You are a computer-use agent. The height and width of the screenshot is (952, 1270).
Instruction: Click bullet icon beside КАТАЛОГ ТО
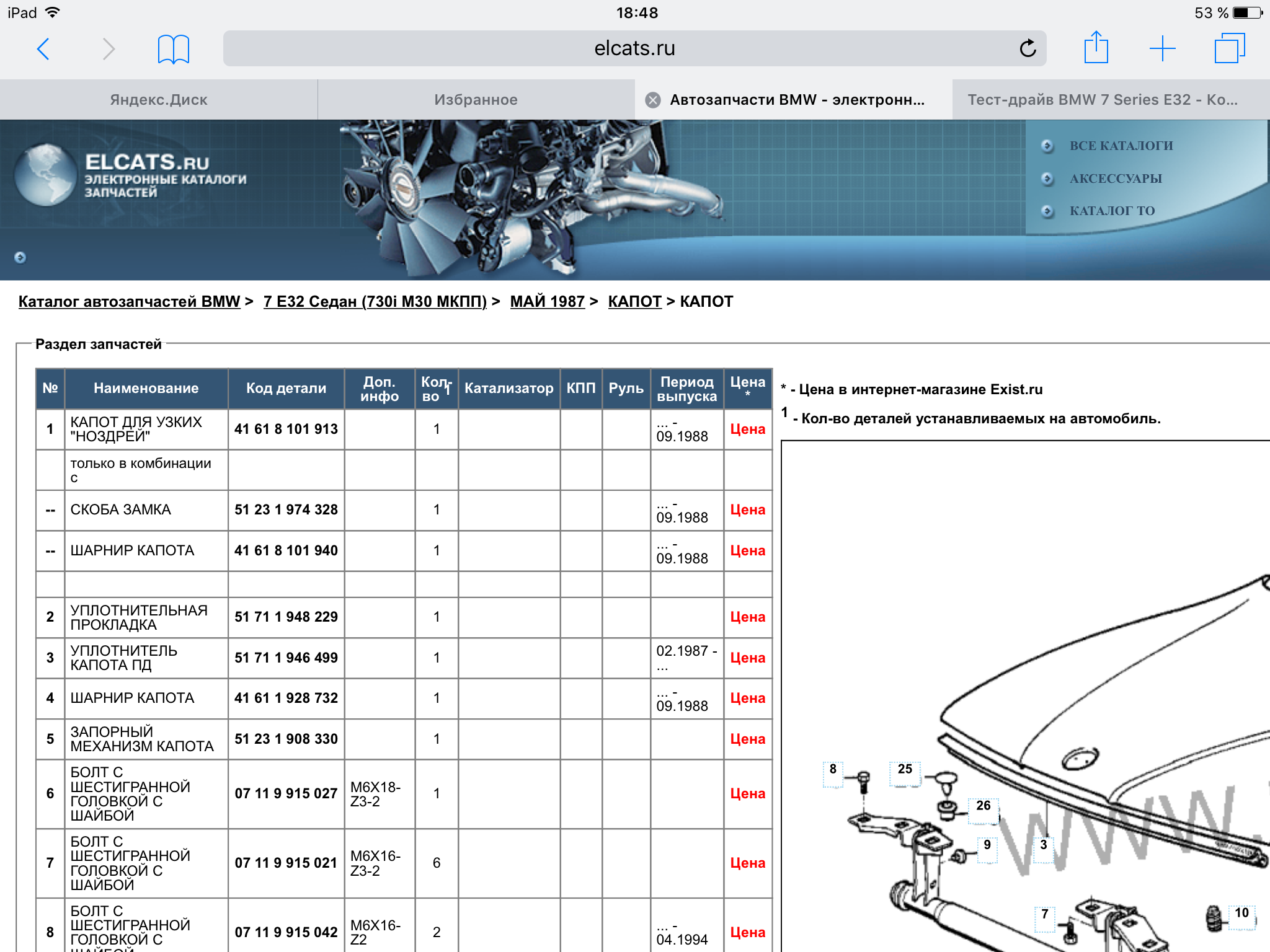pos(1047,211)
